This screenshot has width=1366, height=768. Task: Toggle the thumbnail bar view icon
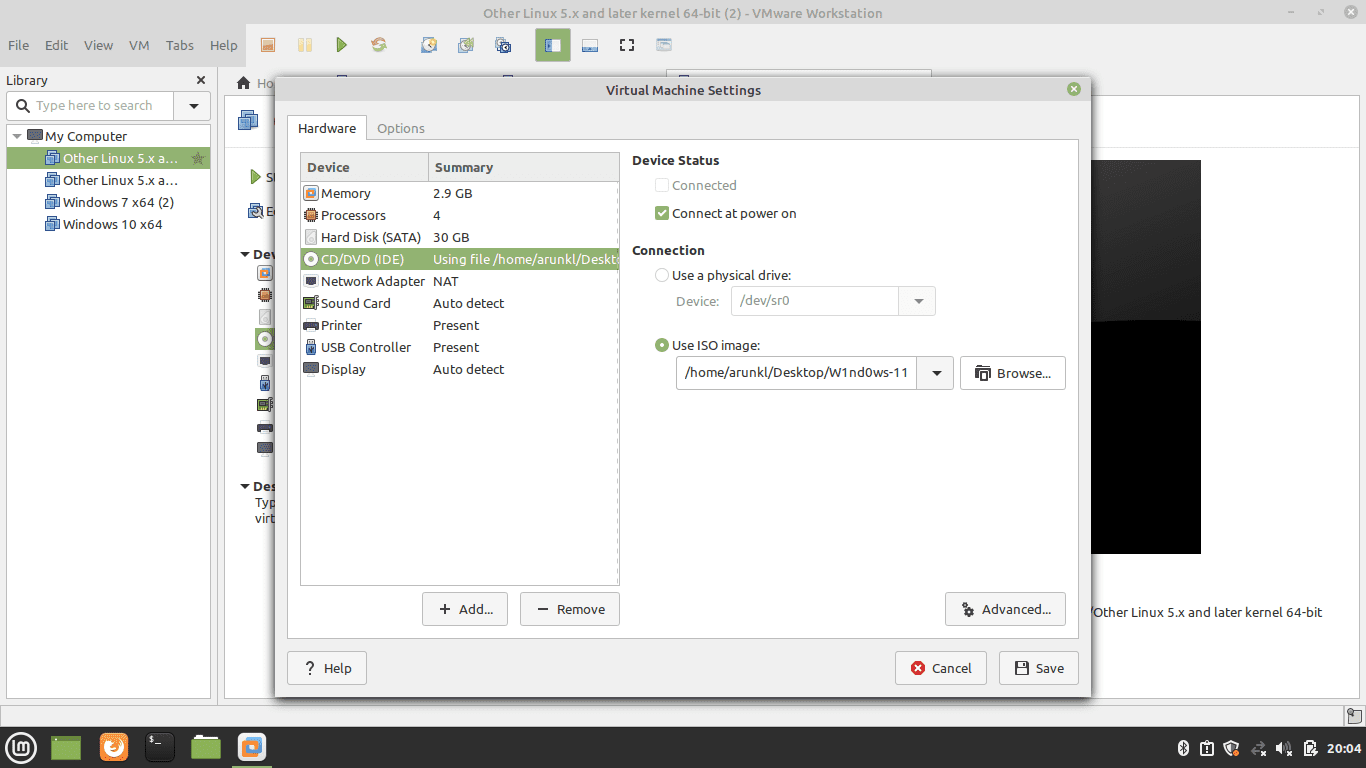pyautogui.click(x=589, y=45)
